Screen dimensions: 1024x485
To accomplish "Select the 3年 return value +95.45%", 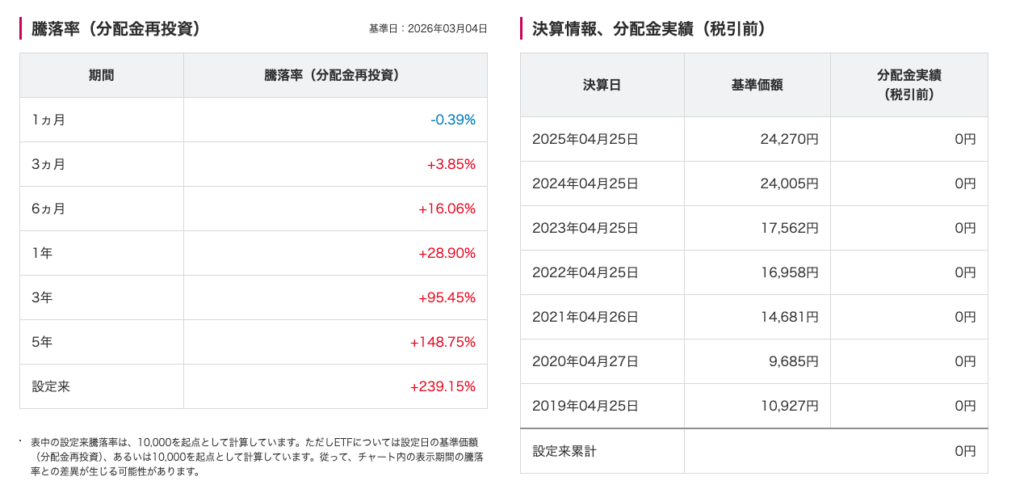I will (x=447, y=298).
